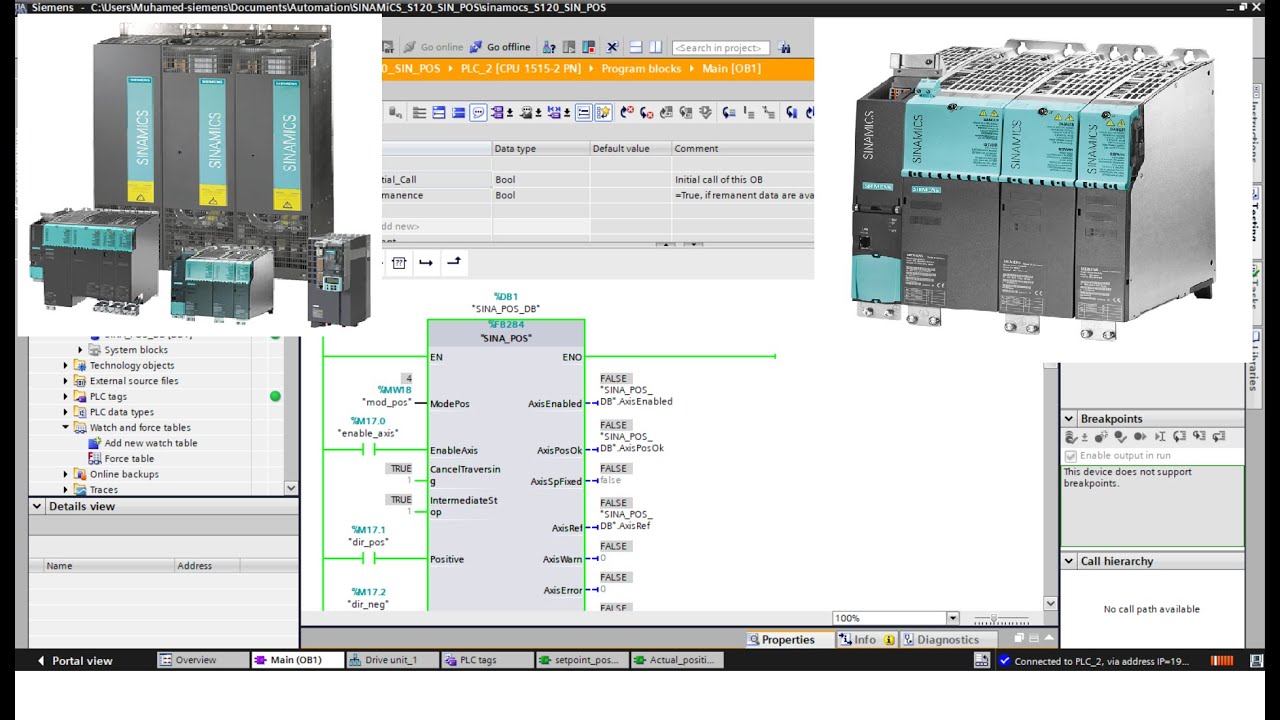
Task: Click the Comment column header
Action: (742, 149)
